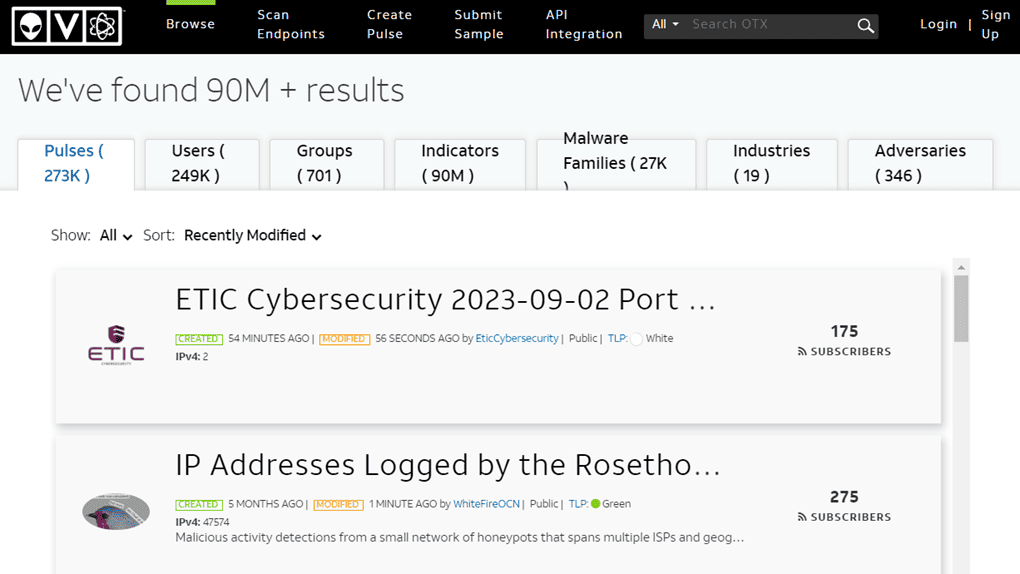The width and height of the screenshot is (1020, 574).
Task: Open the ETIC Cybersecurity 2023-09-02 pulse title
Action: 445,300
